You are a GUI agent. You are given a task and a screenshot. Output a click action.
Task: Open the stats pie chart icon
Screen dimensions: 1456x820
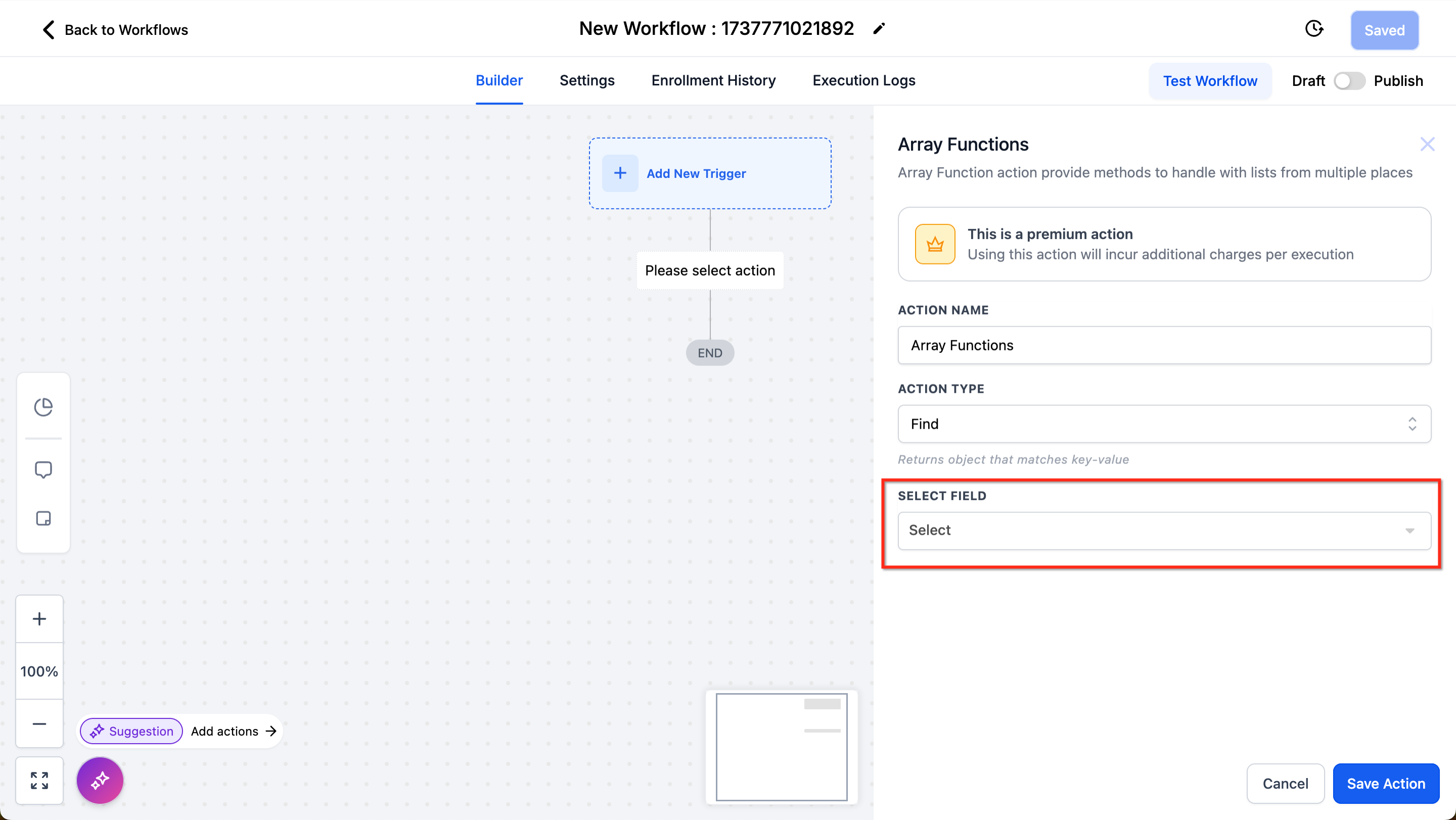pyautogui.click(x=43, y=407)
